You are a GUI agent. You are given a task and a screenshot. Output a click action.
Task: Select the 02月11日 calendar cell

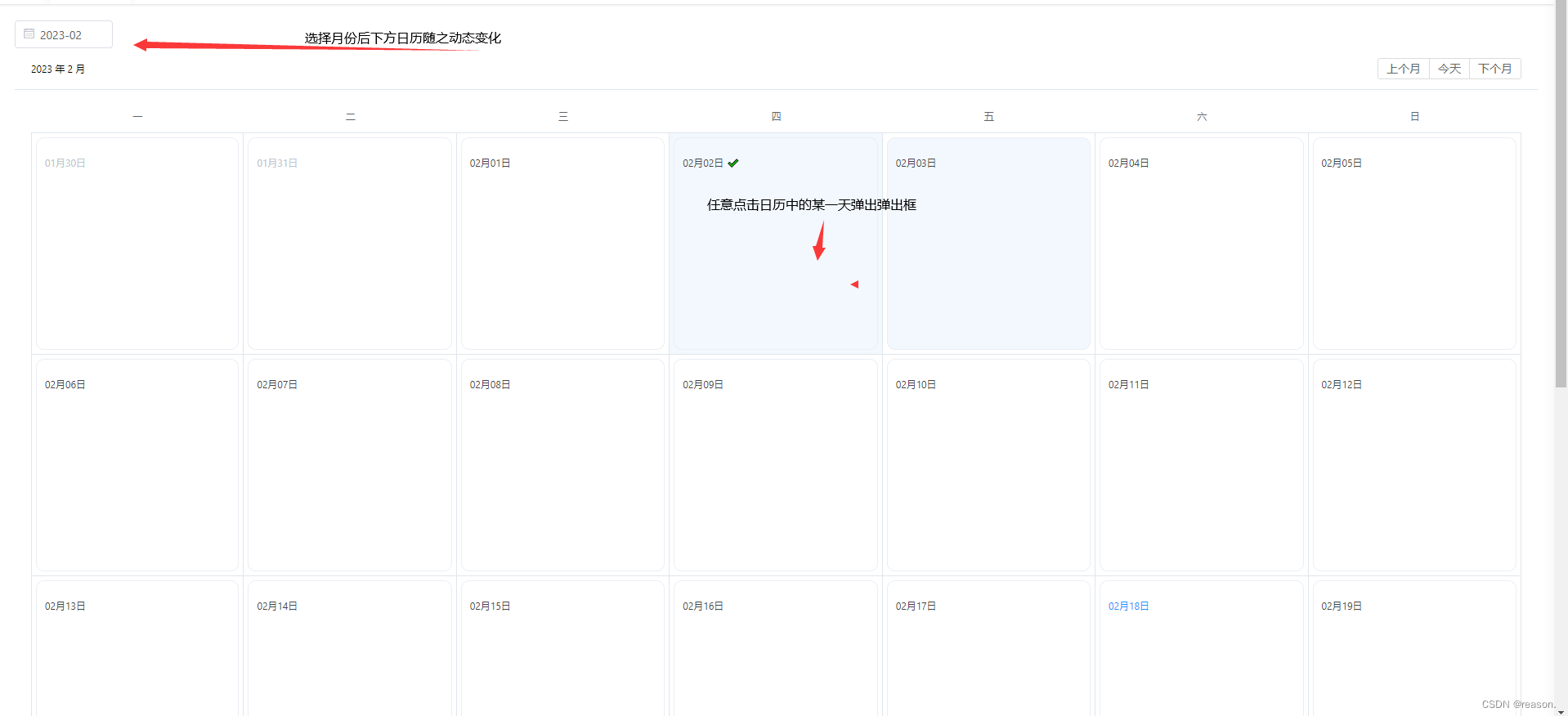1201,465
